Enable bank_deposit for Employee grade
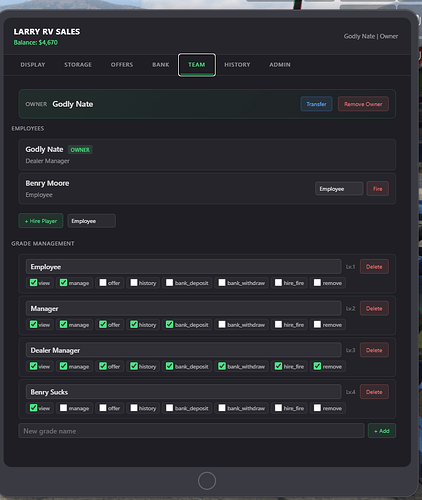 [169, 283]
